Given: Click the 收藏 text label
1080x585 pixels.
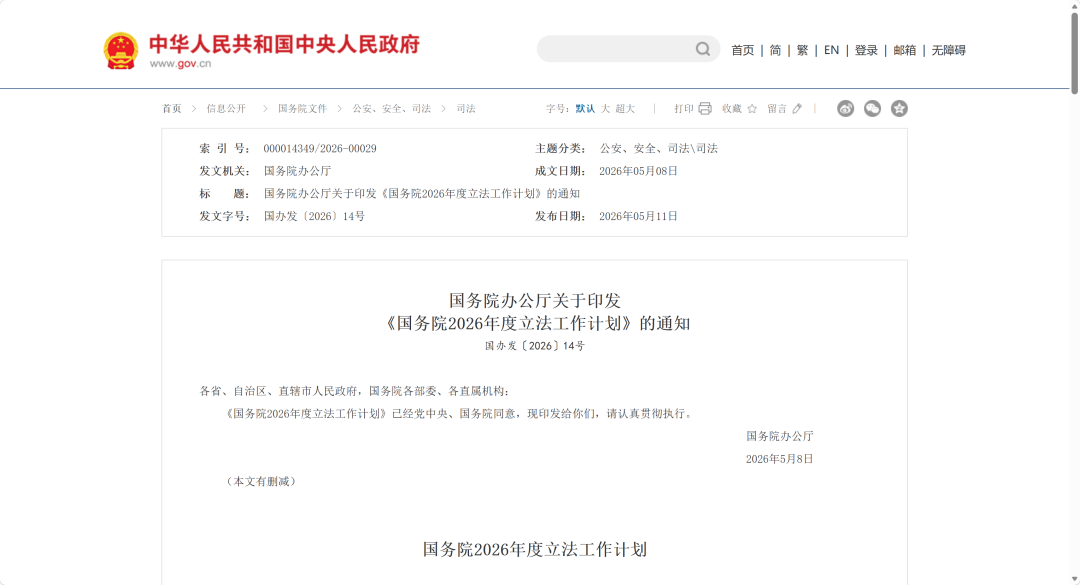Looking at the screenshot, I should coord(732,109).
